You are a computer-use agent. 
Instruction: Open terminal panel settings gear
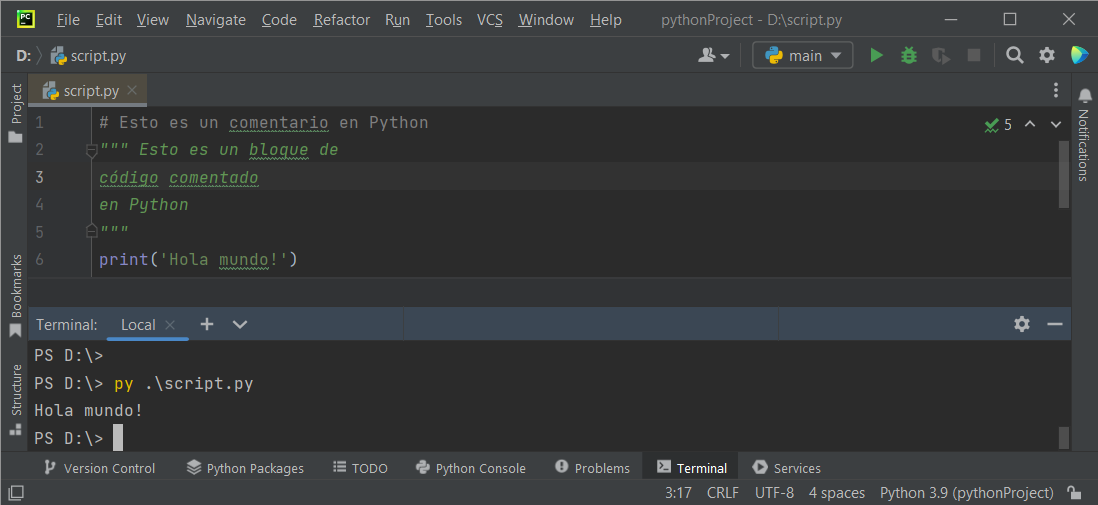point(1022,324)
